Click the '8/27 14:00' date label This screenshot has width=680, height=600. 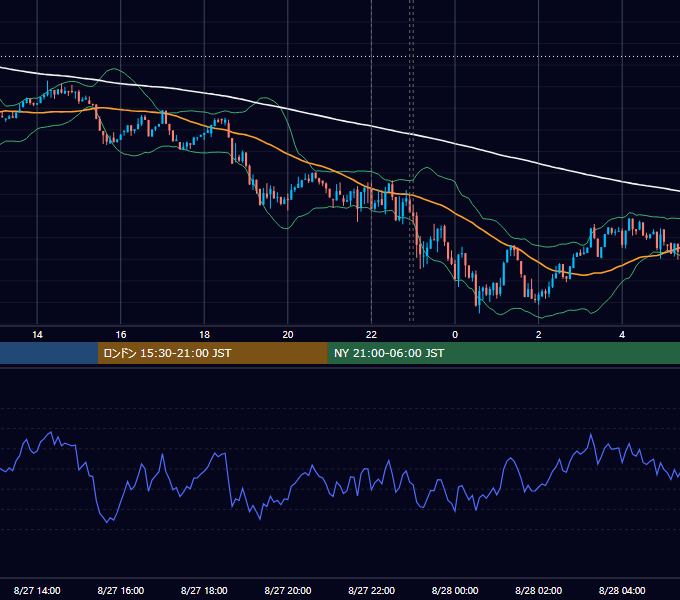point(37,590)
